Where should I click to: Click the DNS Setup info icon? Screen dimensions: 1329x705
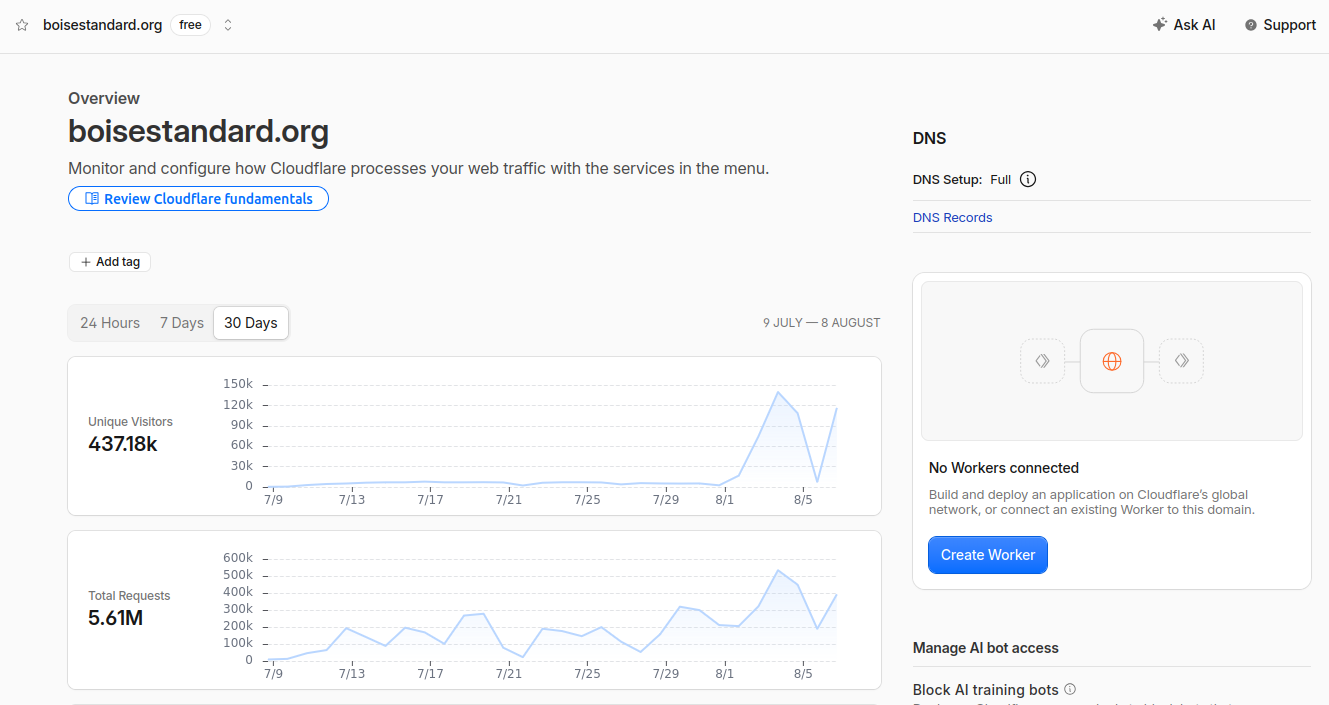coord(1028,180)
